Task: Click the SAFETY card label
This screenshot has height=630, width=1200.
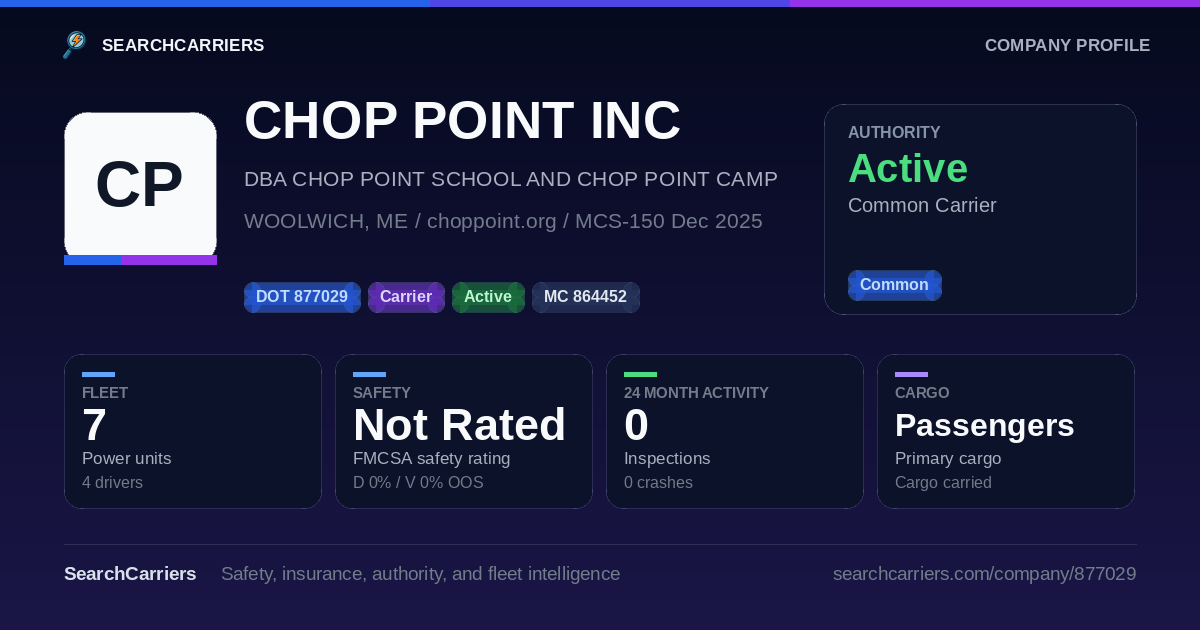Action: pyautogui.click(x=382, y=393)
